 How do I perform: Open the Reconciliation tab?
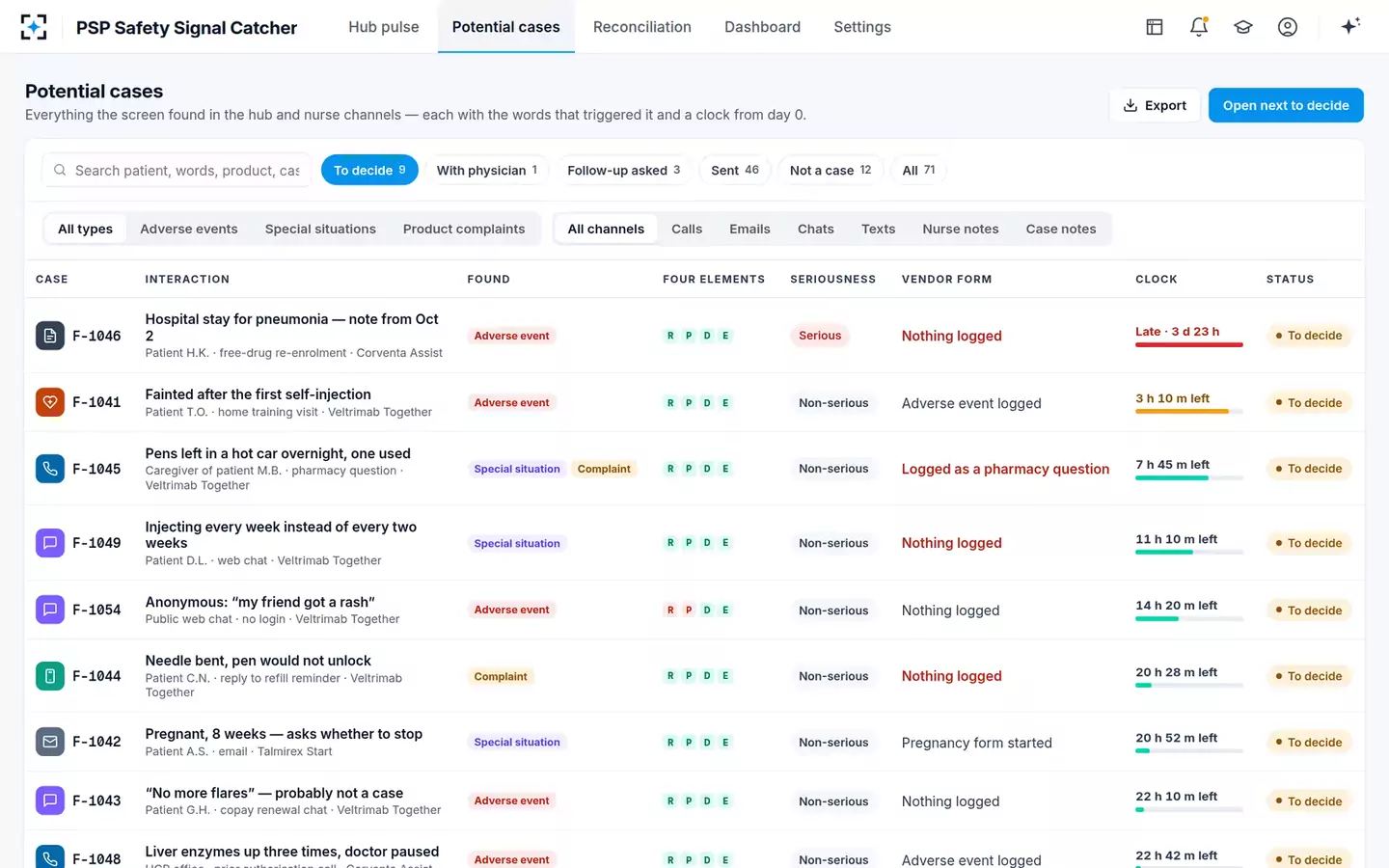(x=642, y=27)
